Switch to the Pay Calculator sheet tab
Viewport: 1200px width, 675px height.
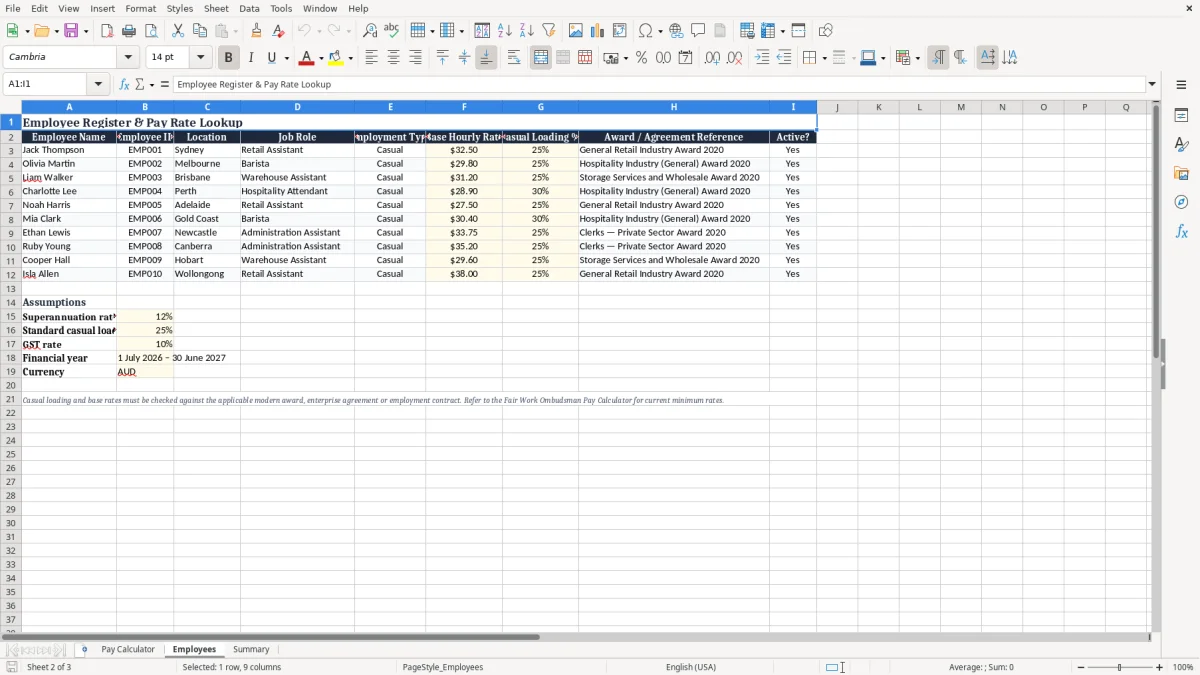pyautogui.click(x=128, y=649)
